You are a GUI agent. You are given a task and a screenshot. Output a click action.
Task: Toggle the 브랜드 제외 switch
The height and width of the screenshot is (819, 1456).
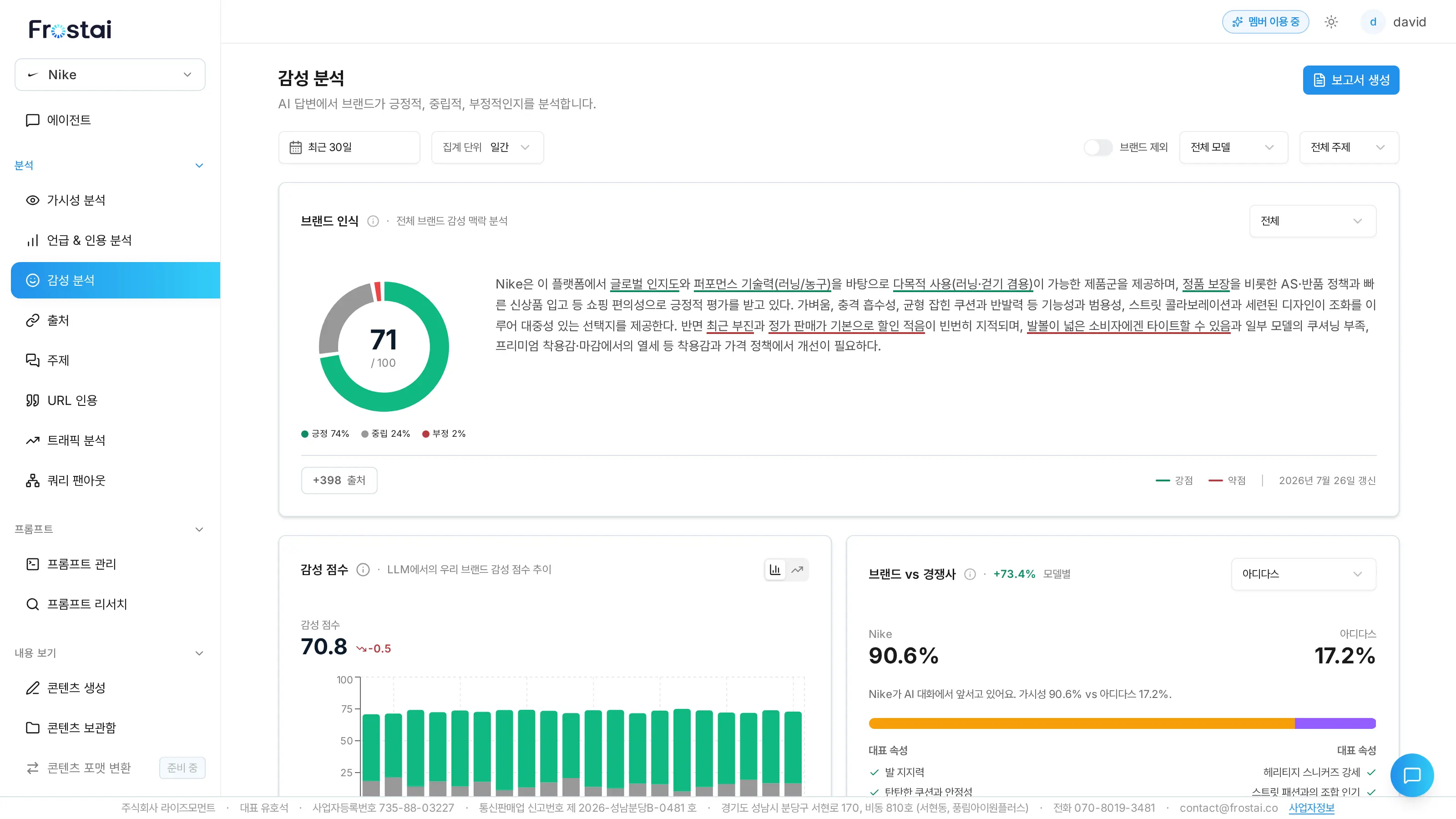[1097, 147]
